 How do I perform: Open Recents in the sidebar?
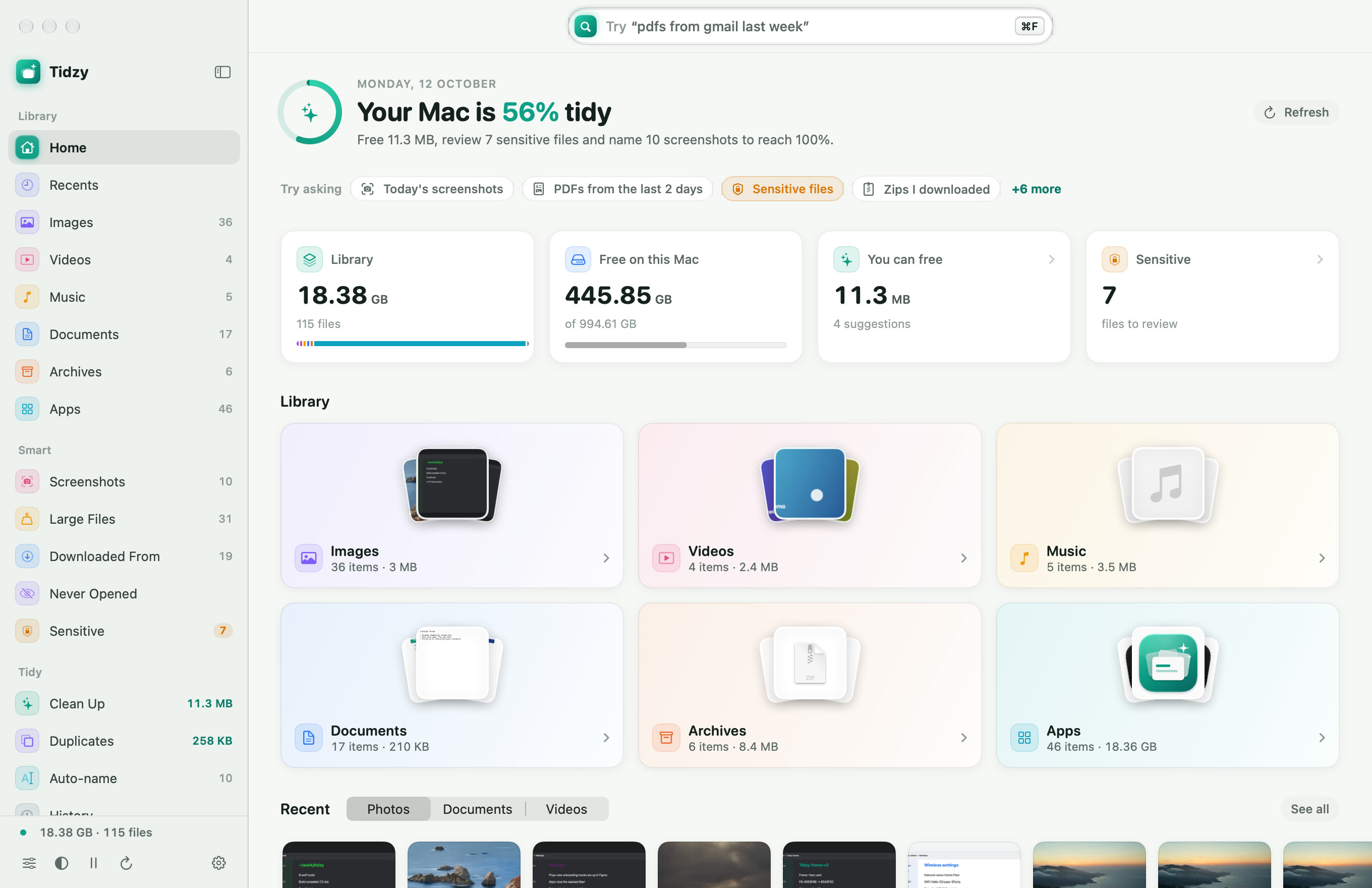[x=124, y=185]
